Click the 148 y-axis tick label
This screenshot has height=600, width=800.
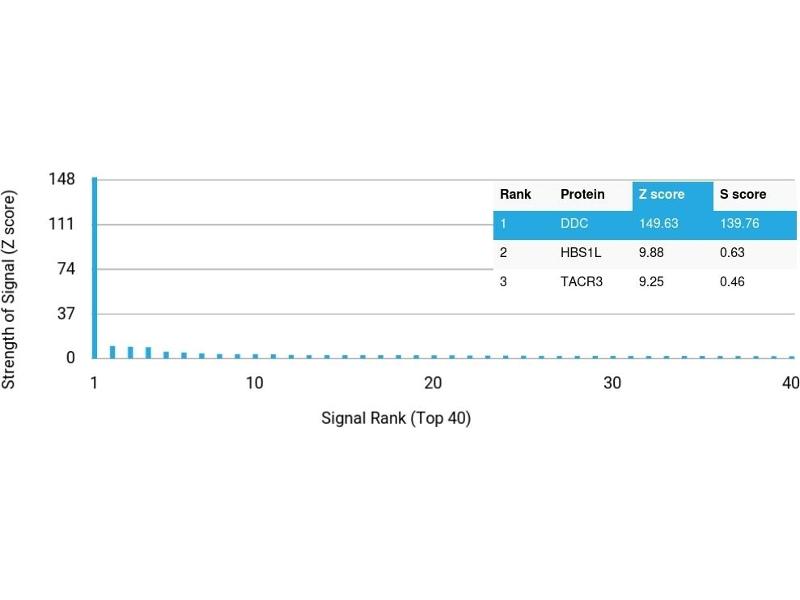[x=62, y=180]
